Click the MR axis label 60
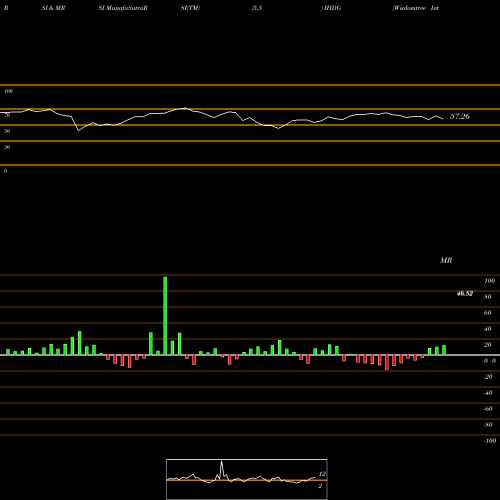 [x=487, y=313]
